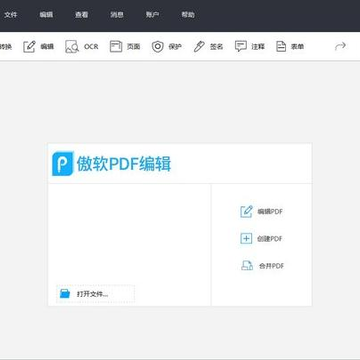The height and width of the screenshot is (360, 360).
Task: Click the redo arrow icon
Action: click(x=340, y=46)
